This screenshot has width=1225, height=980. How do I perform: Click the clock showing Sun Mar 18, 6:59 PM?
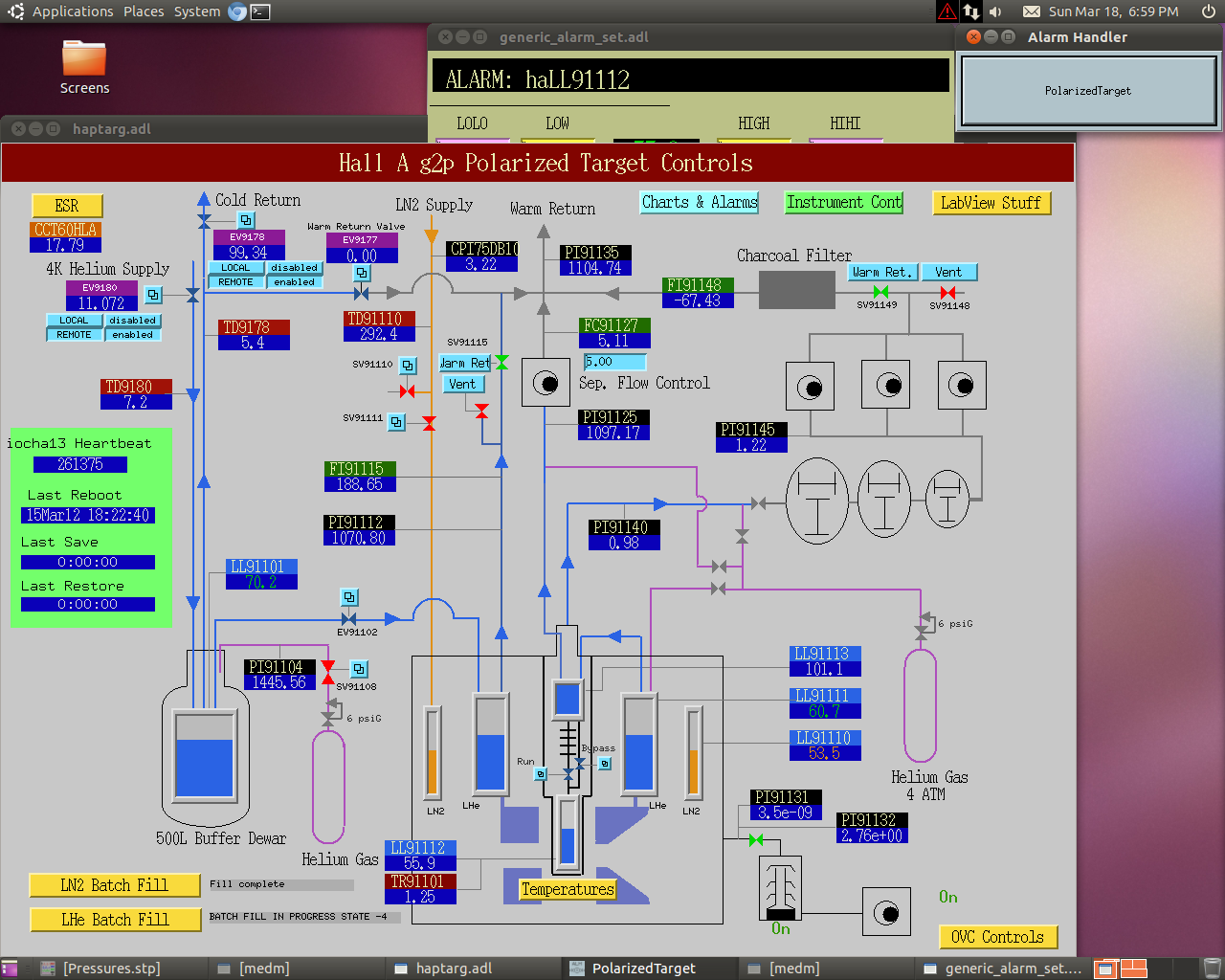(x=1113, y=11)
